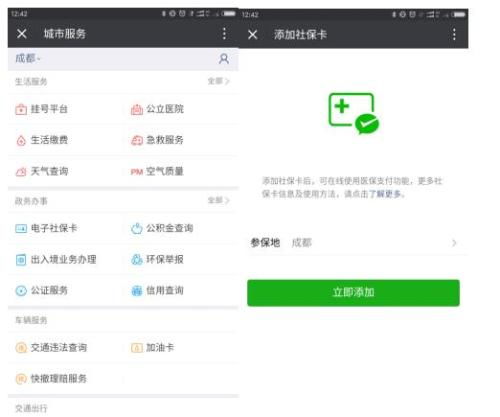500x417 pixels.
Task: Tap the social security card WeChat graphic
Action: [x=354, y=114]
